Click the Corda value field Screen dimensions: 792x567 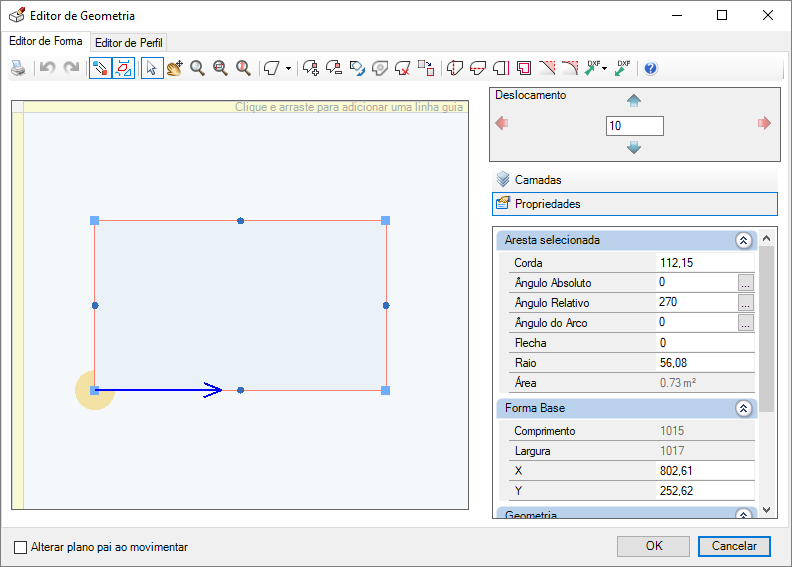[x=705, y=263]
